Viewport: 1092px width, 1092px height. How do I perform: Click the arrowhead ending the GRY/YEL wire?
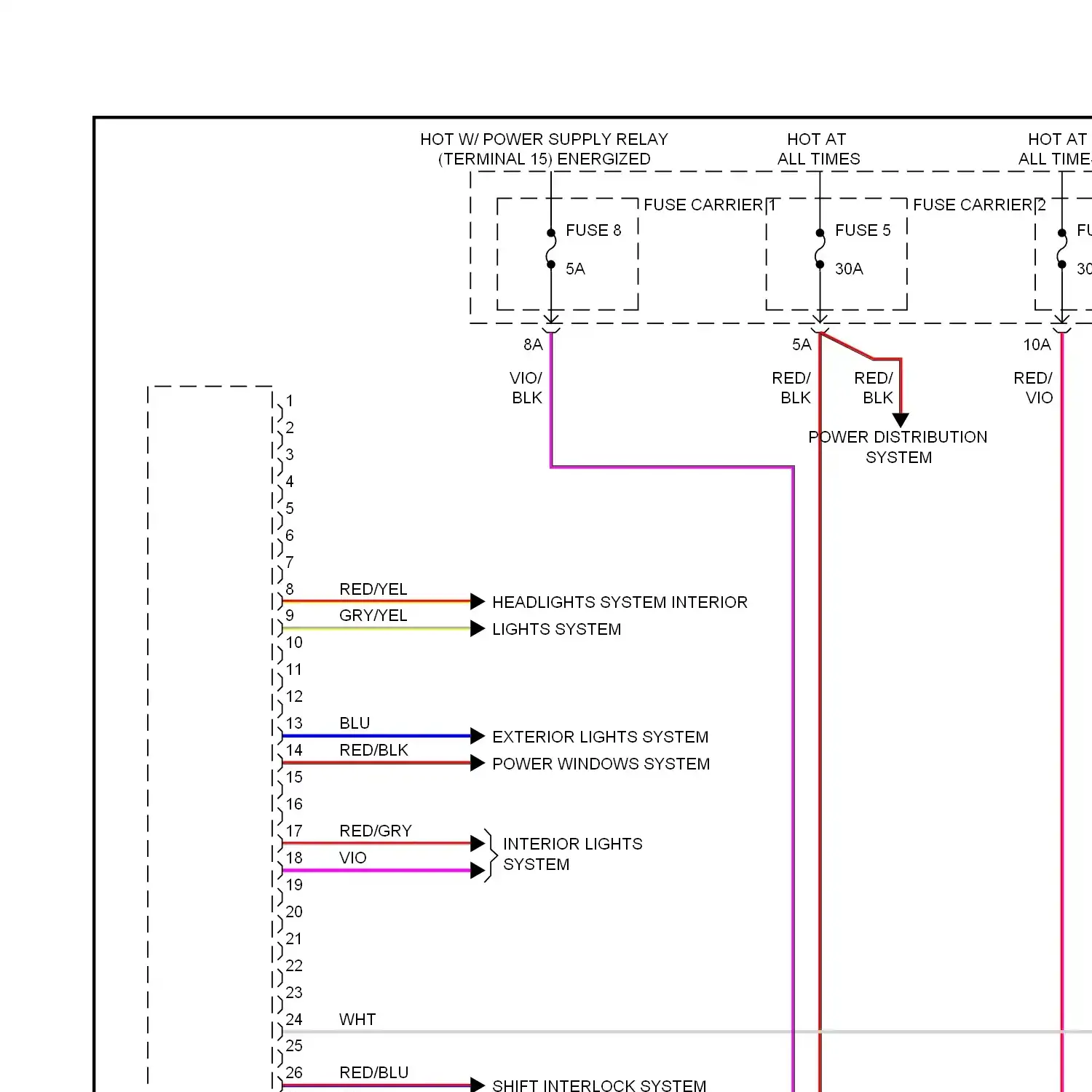click(478, 628)
